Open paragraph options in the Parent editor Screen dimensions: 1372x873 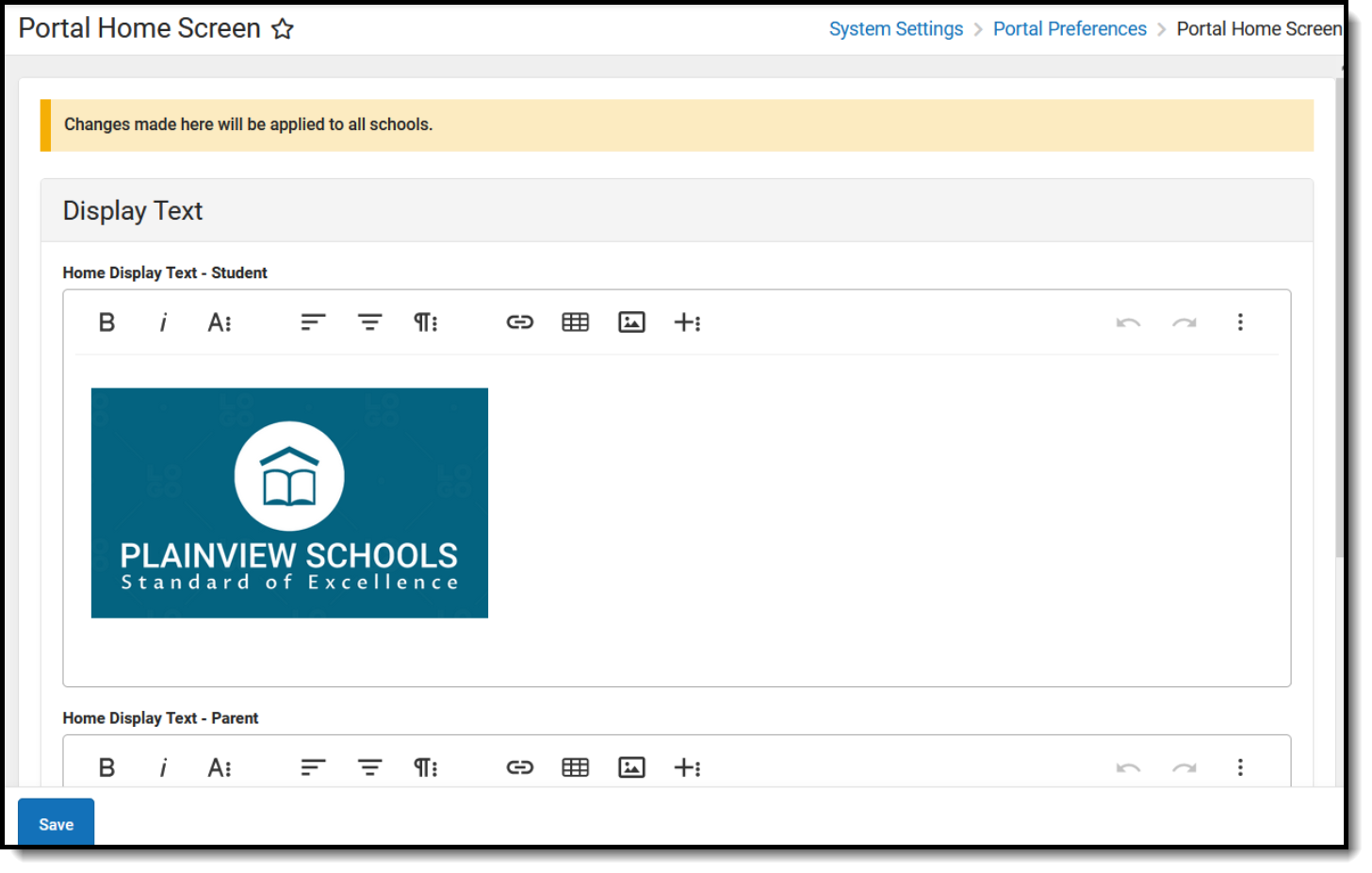tap(426, 767)
